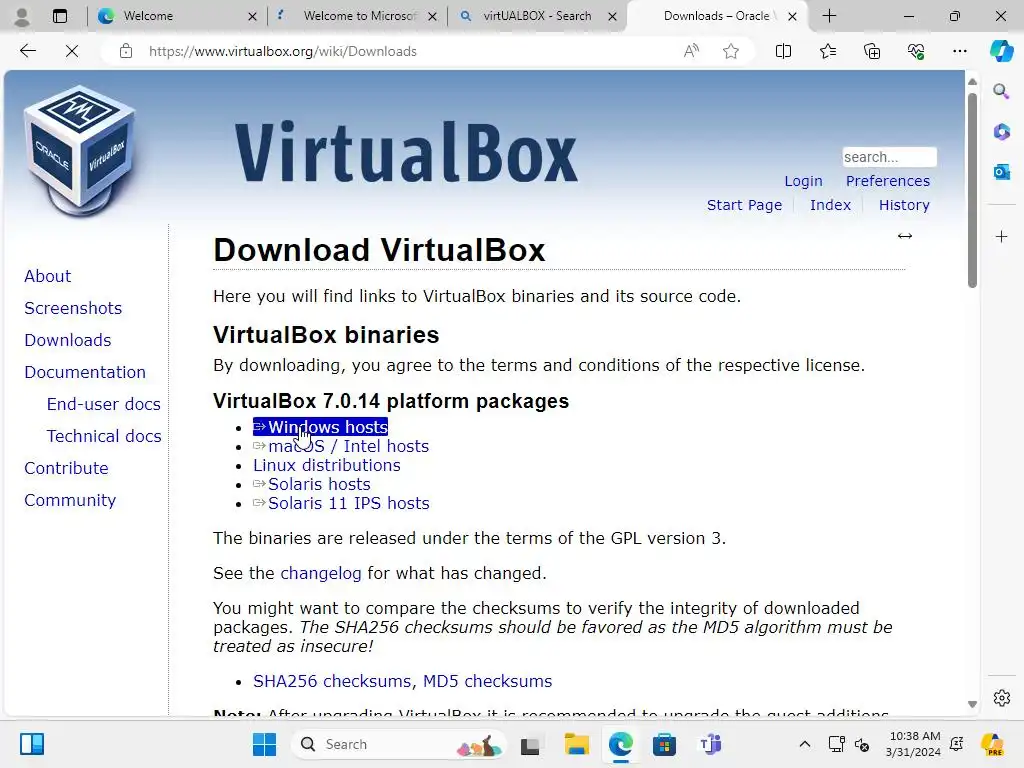This screenshot has height=768, width=1024.
Task: Stop loading the page with the X button
Action: (x=72, y=51)
